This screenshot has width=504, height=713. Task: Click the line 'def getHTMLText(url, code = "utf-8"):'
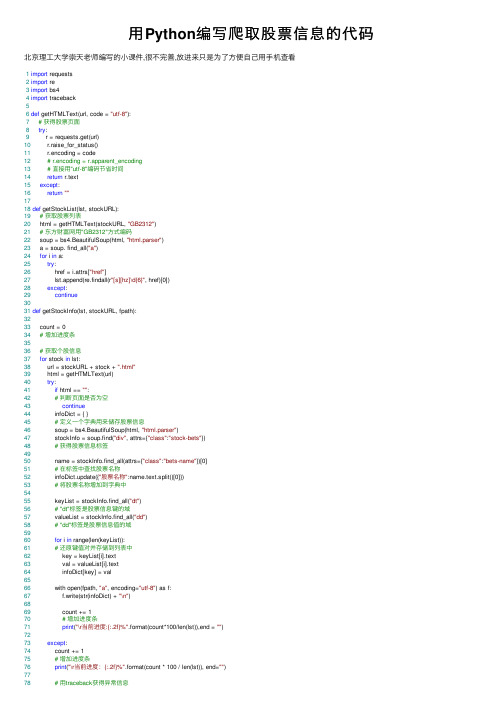click(81, 114)
